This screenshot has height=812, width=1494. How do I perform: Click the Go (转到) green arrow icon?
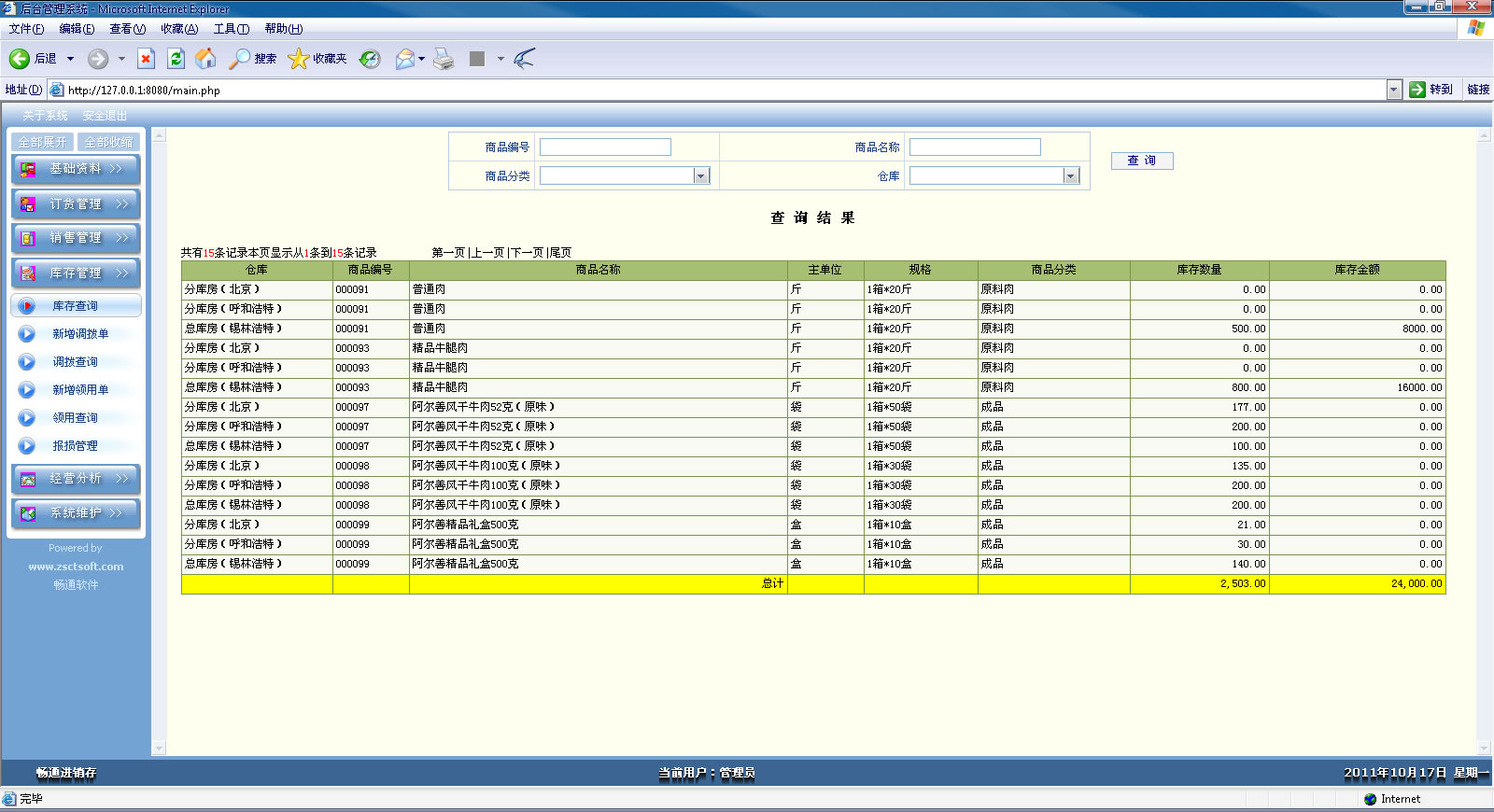point(1417,90)
